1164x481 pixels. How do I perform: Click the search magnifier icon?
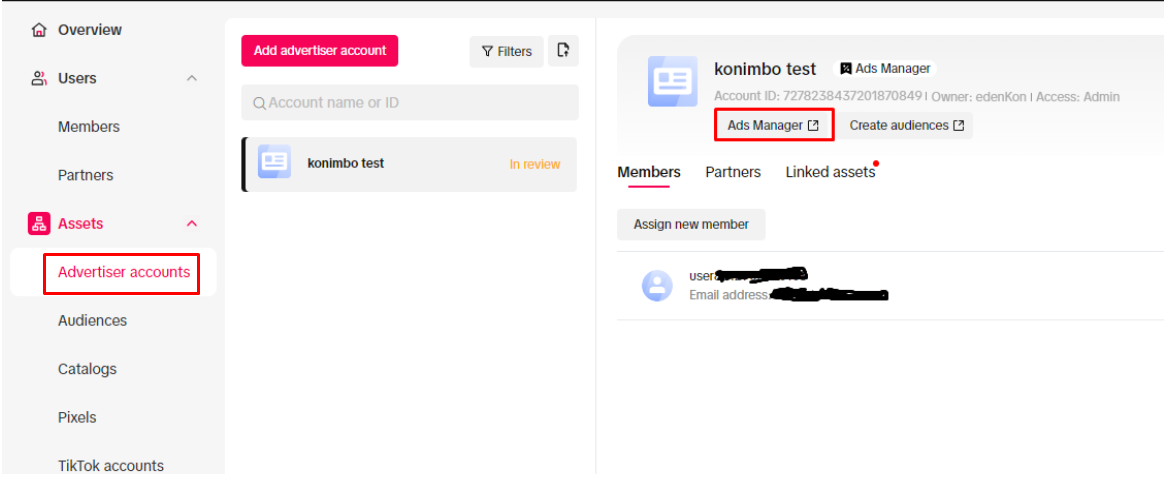click(259, 103)
